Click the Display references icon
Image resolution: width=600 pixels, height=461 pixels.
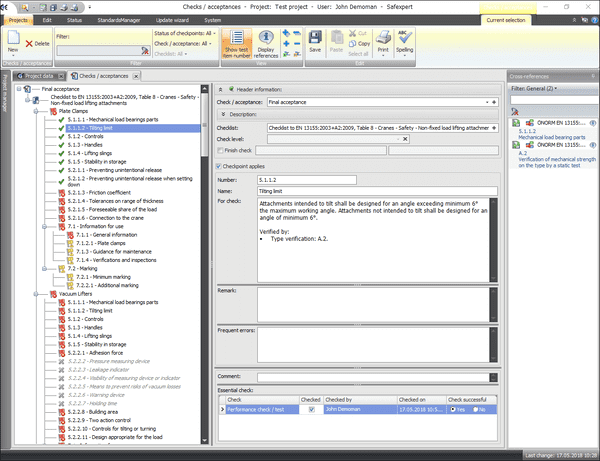[265, 43]
